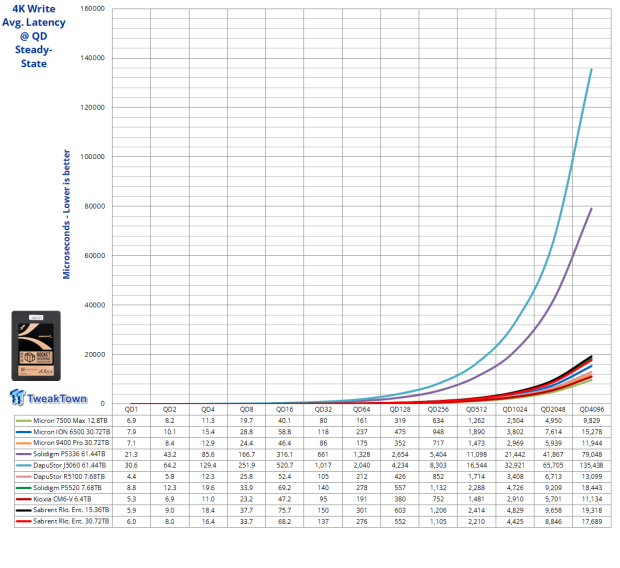The width and height of the screenshot is (620, 568).
Task: Click the 60000 y-axis label
Action: pos(95,256)
